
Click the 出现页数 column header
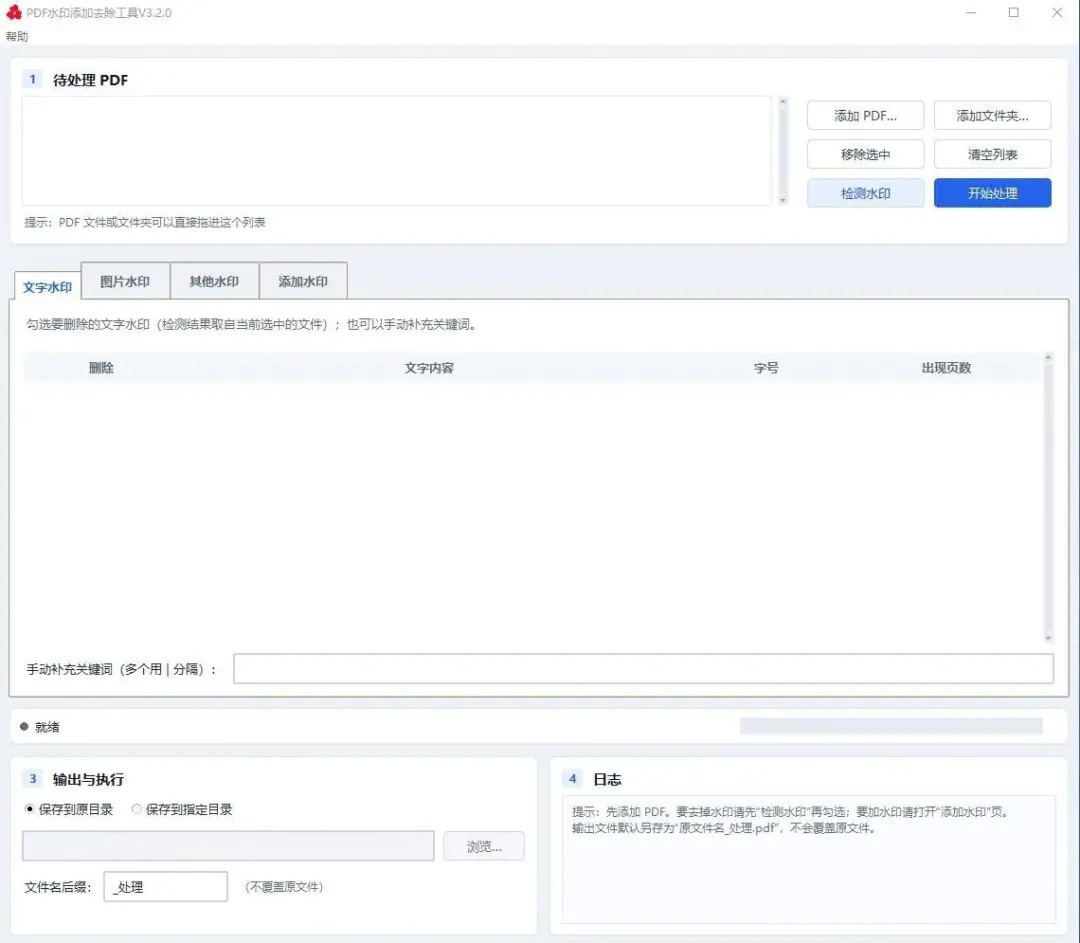(x=946, y=368)
